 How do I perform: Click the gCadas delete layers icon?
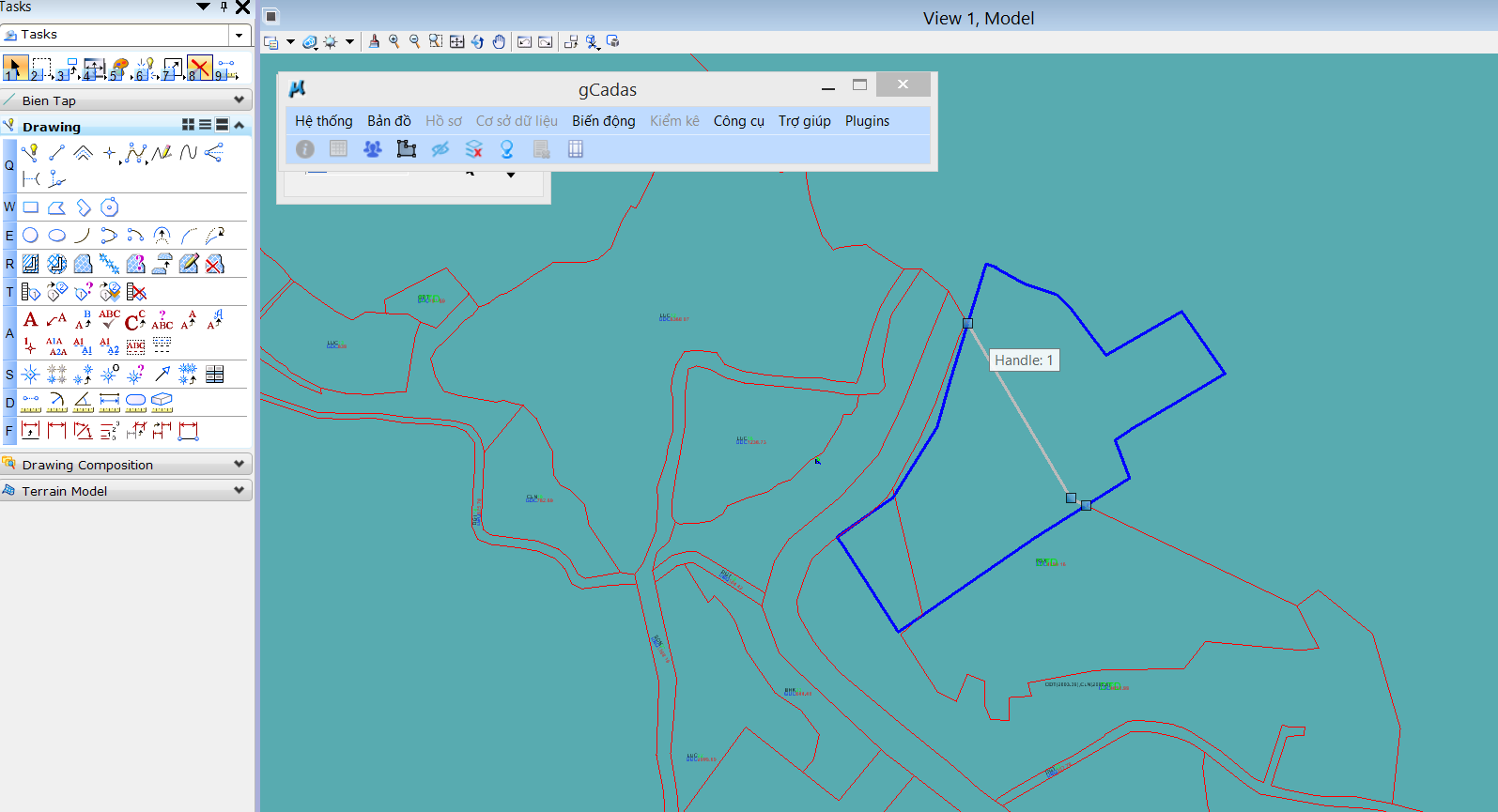[473, 149]
